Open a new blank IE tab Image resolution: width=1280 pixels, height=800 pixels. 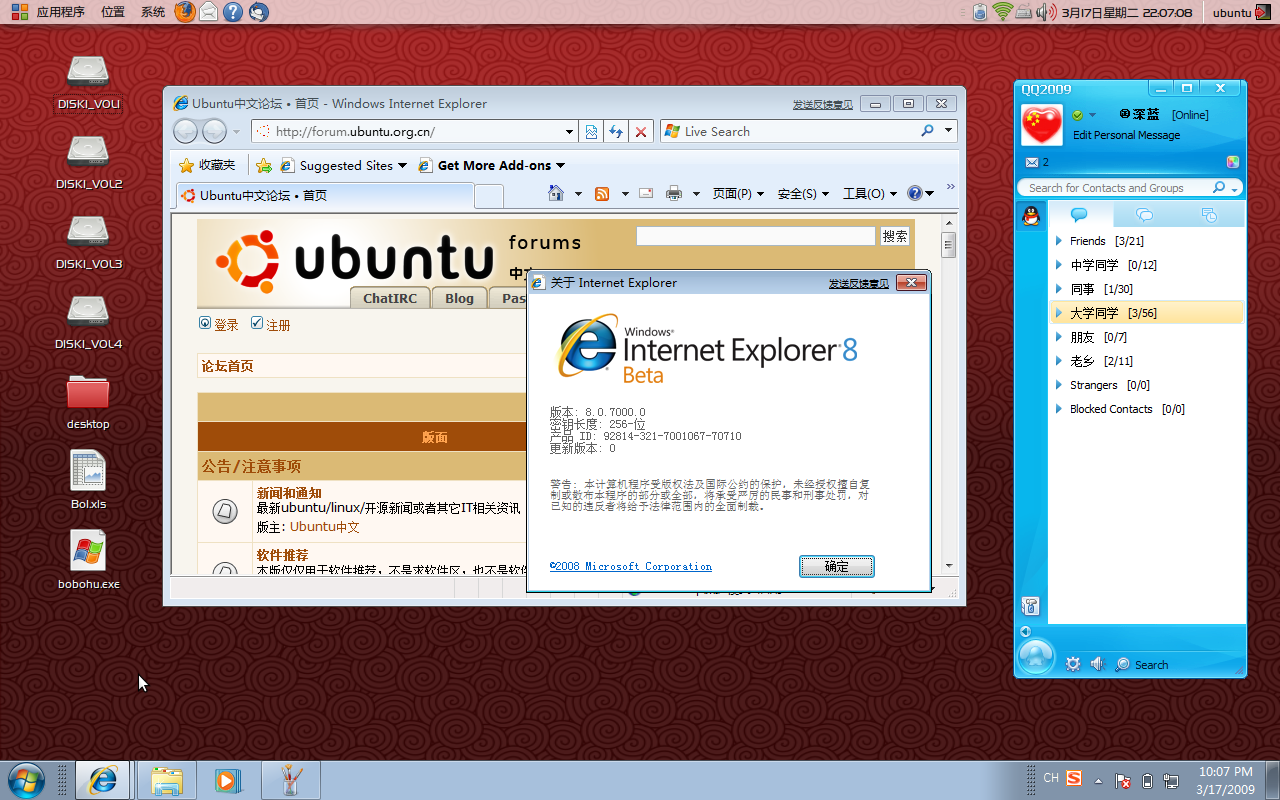click(x=488, y=196)
